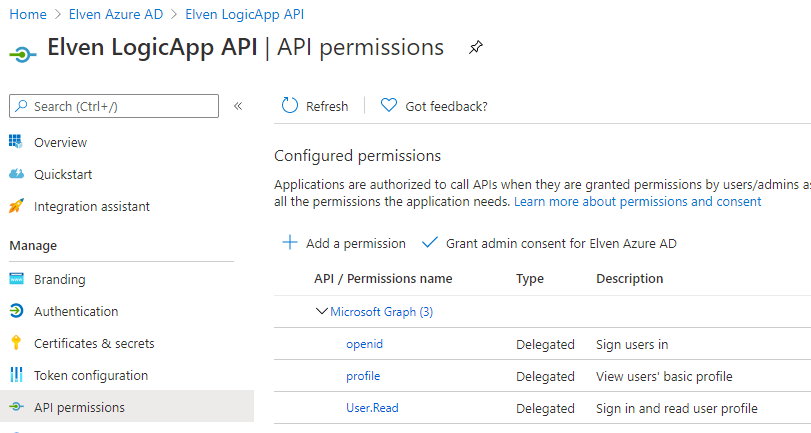
Task: Click the checkmark icon for admin consent
Action: pos(429,242)
